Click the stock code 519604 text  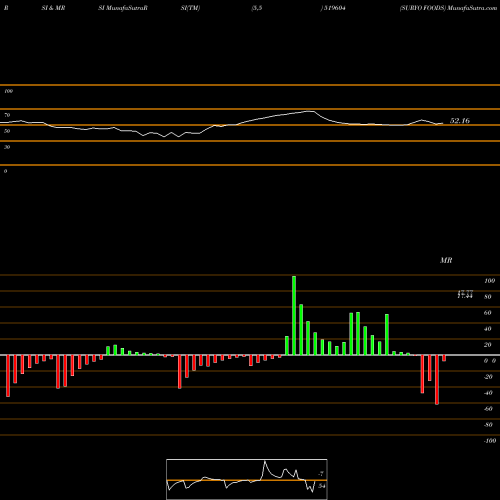point(334,8)
